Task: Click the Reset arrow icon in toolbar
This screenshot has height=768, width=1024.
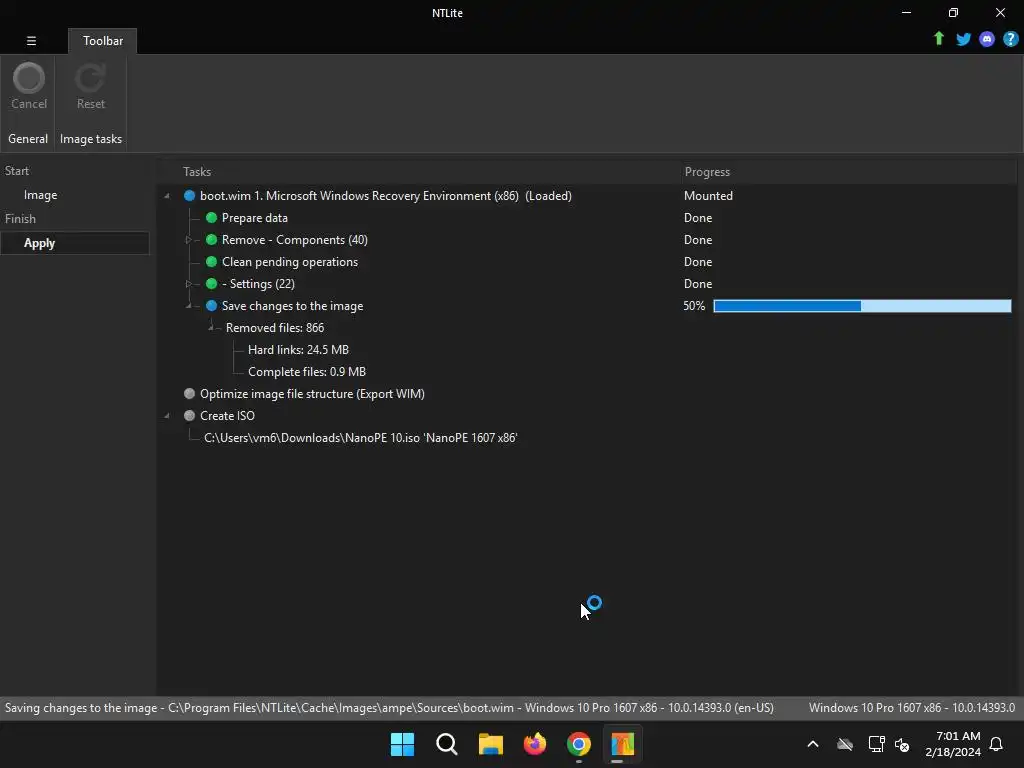Action: tap(90, 78)
